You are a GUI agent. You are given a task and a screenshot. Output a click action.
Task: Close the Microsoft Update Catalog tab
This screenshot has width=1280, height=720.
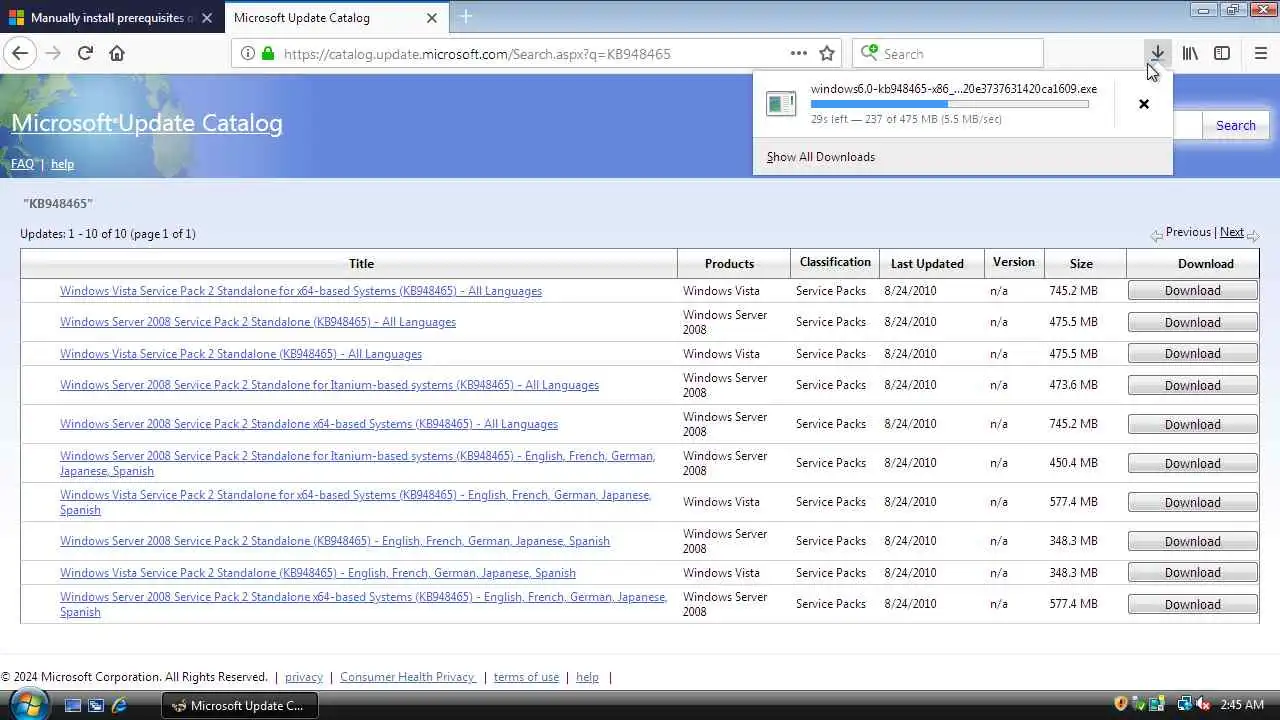(431, 18)
